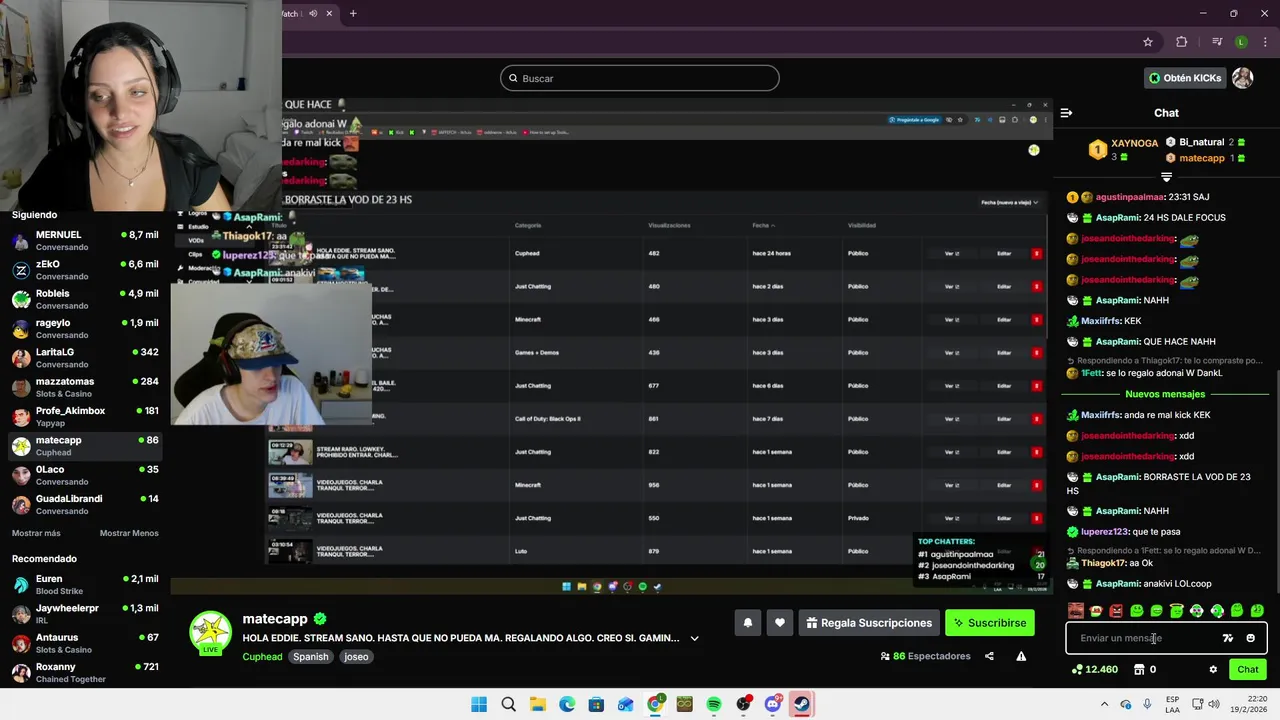This screenshot has width=1280, height=720.
Task: Show hidden system tray icons
Action: pos(1106,704)
